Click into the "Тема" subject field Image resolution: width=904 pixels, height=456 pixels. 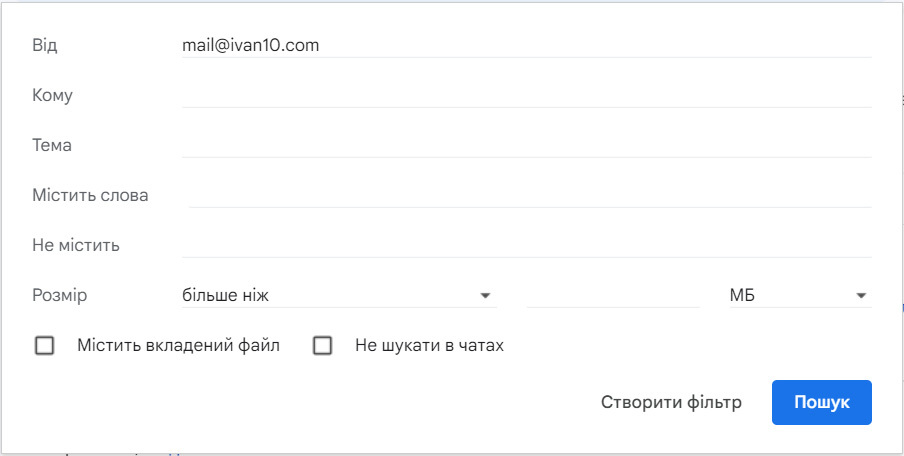[x=526, y=145]
